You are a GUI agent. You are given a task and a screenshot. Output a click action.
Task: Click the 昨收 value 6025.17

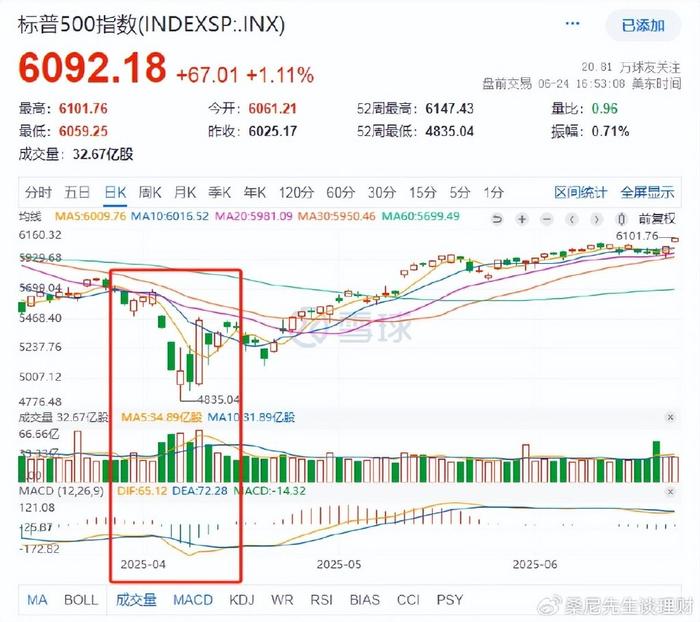[272, 131]
